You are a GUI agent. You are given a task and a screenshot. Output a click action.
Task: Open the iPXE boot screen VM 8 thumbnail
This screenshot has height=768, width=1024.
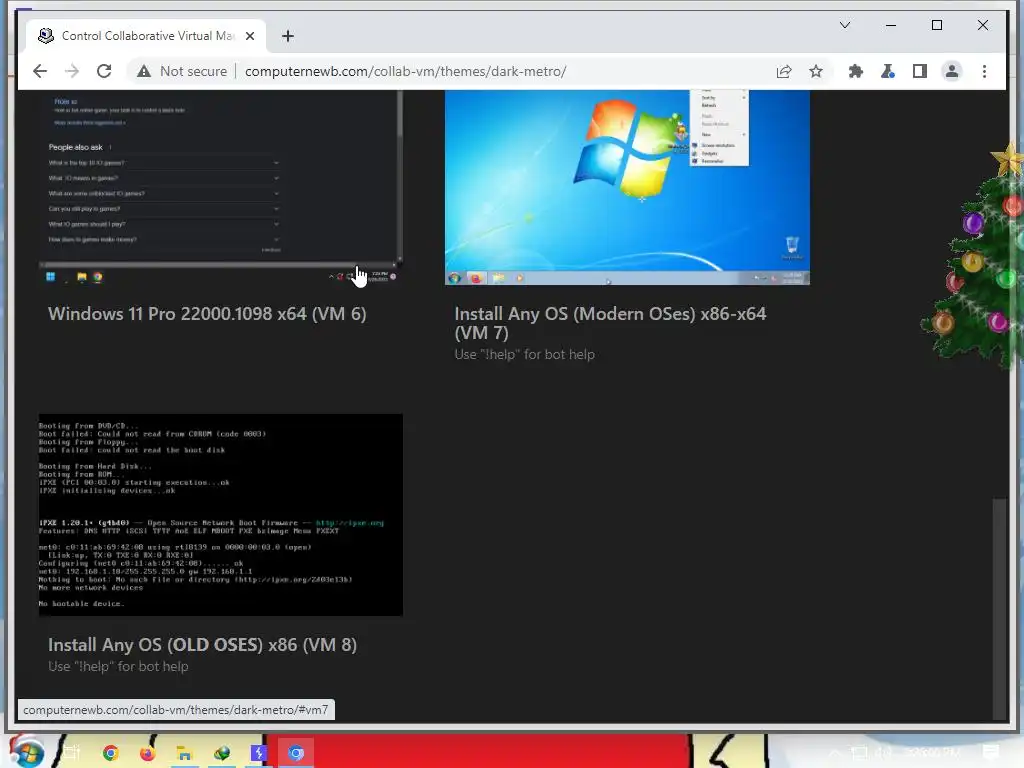pyautogui.click(x=221, y=515)
